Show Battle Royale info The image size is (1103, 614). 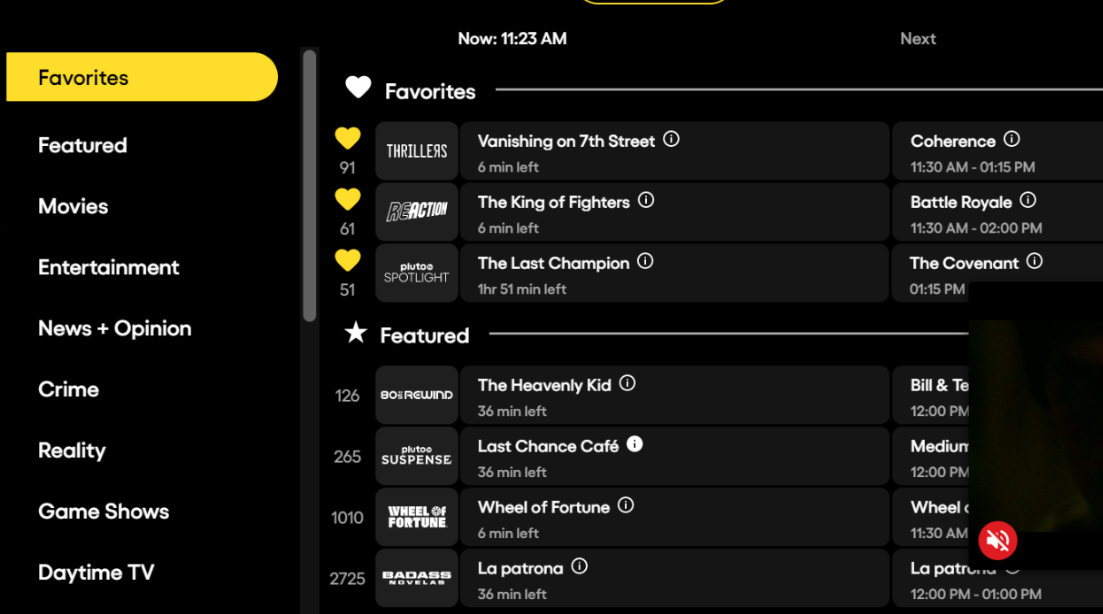pos(1028,201)
